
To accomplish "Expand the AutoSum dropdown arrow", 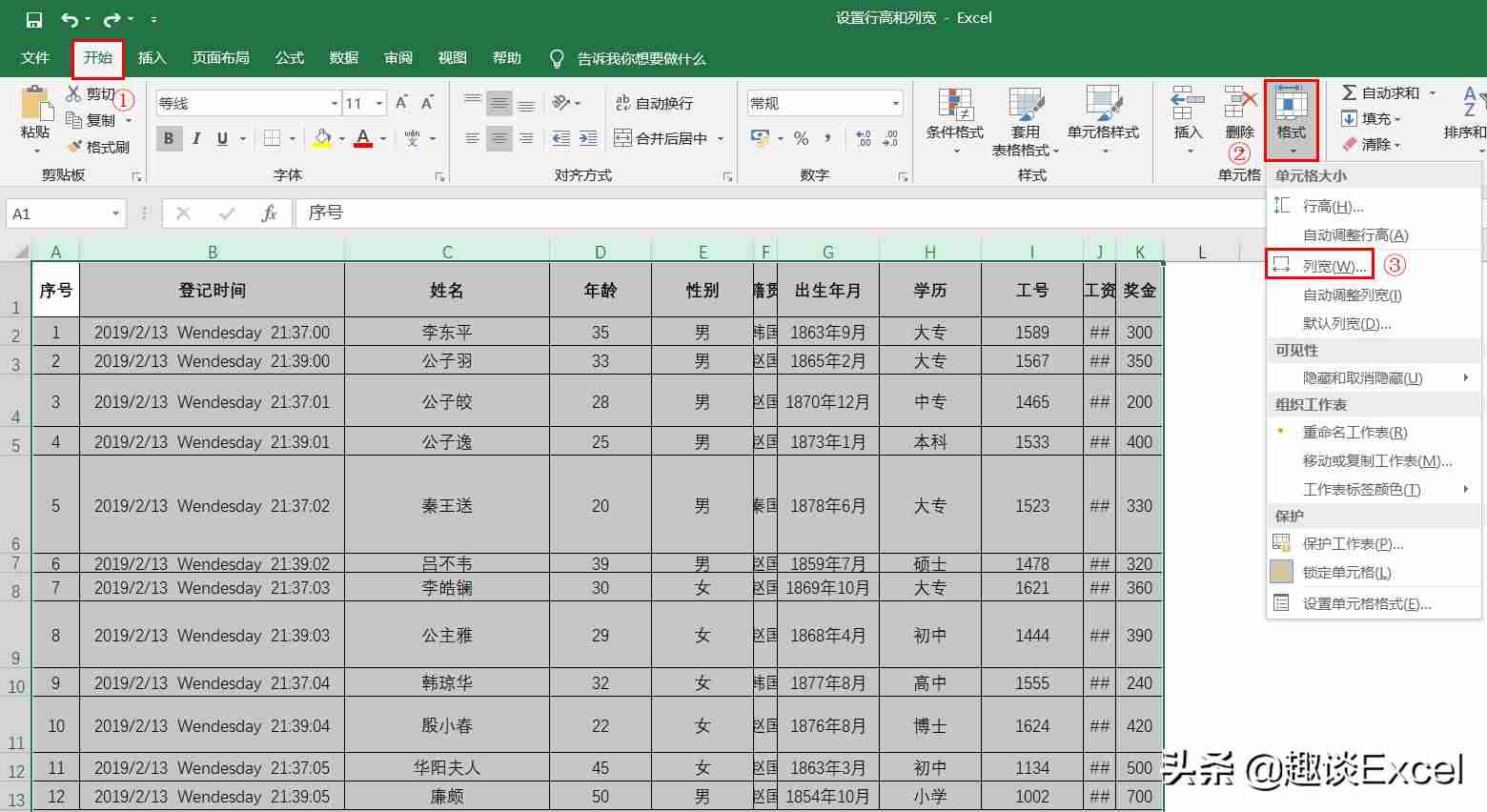I will click(1432, 92).
